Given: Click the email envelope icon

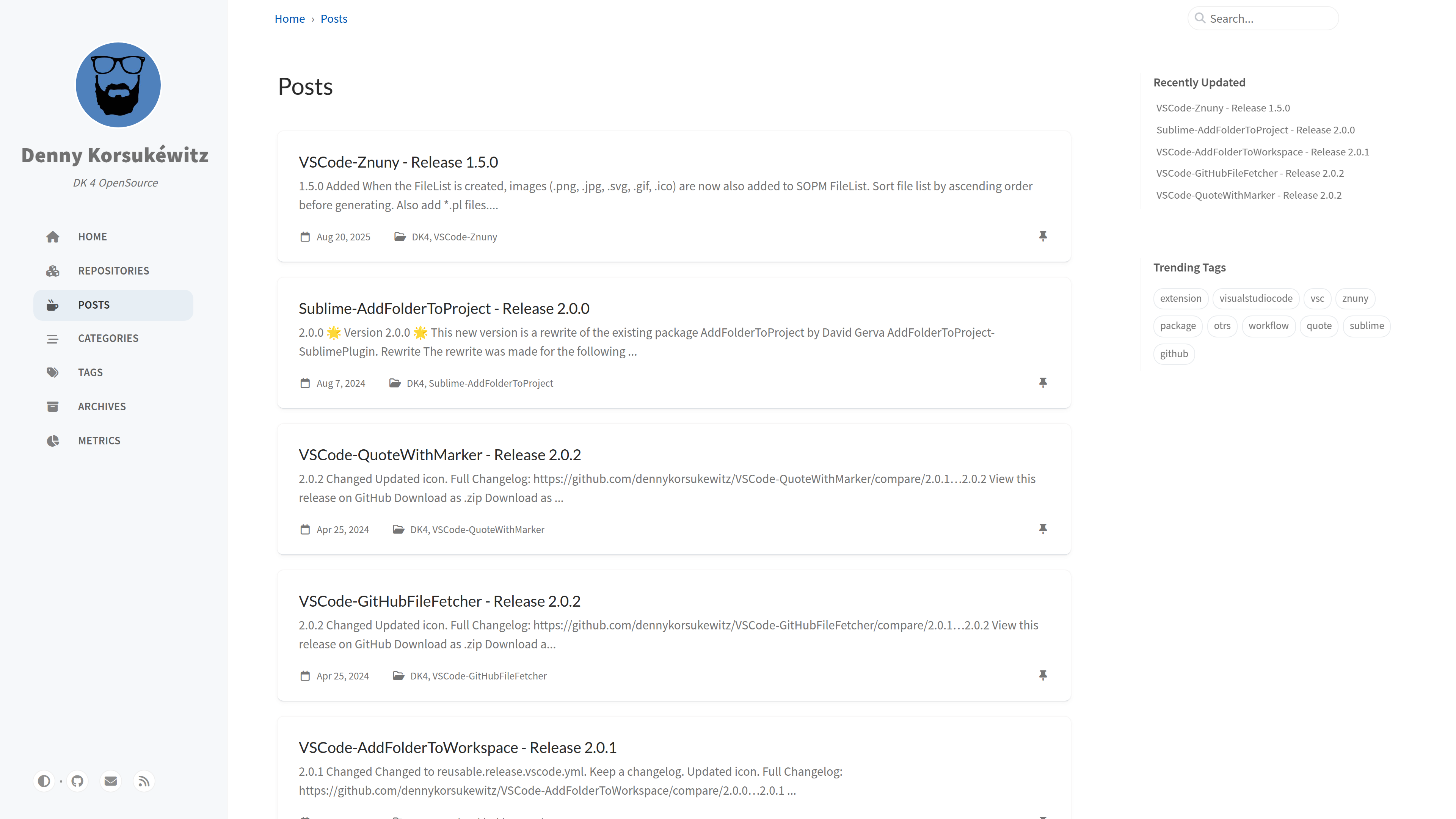Looking at the screenshot, I should [111, 781].
